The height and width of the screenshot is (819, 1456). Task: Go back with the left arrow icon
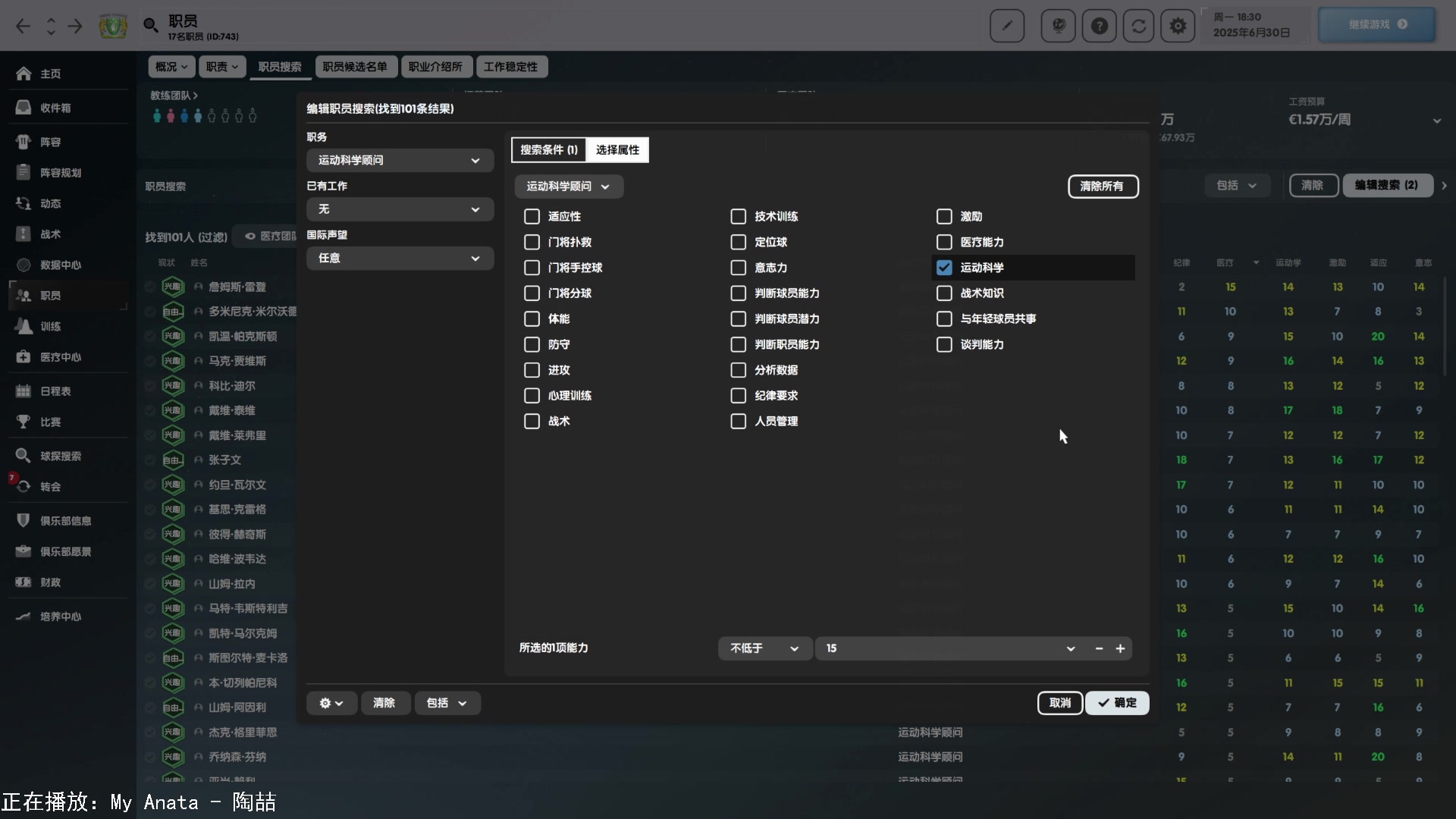pos(23,27)
